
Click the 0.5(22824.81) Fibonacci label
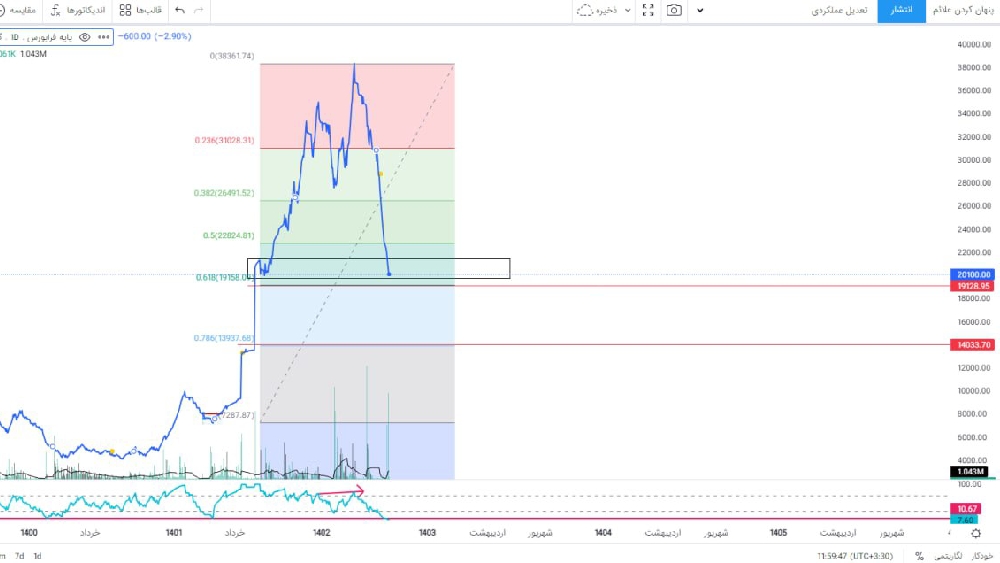point(228,235)
